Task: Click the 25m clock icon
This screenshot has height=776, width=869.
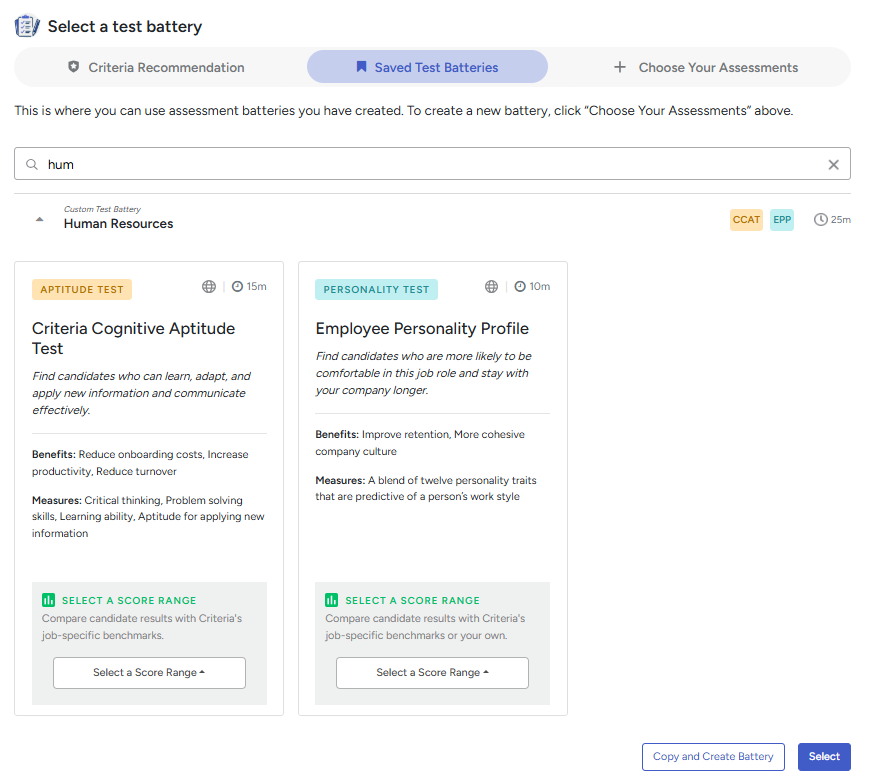Action: point(820,219)
